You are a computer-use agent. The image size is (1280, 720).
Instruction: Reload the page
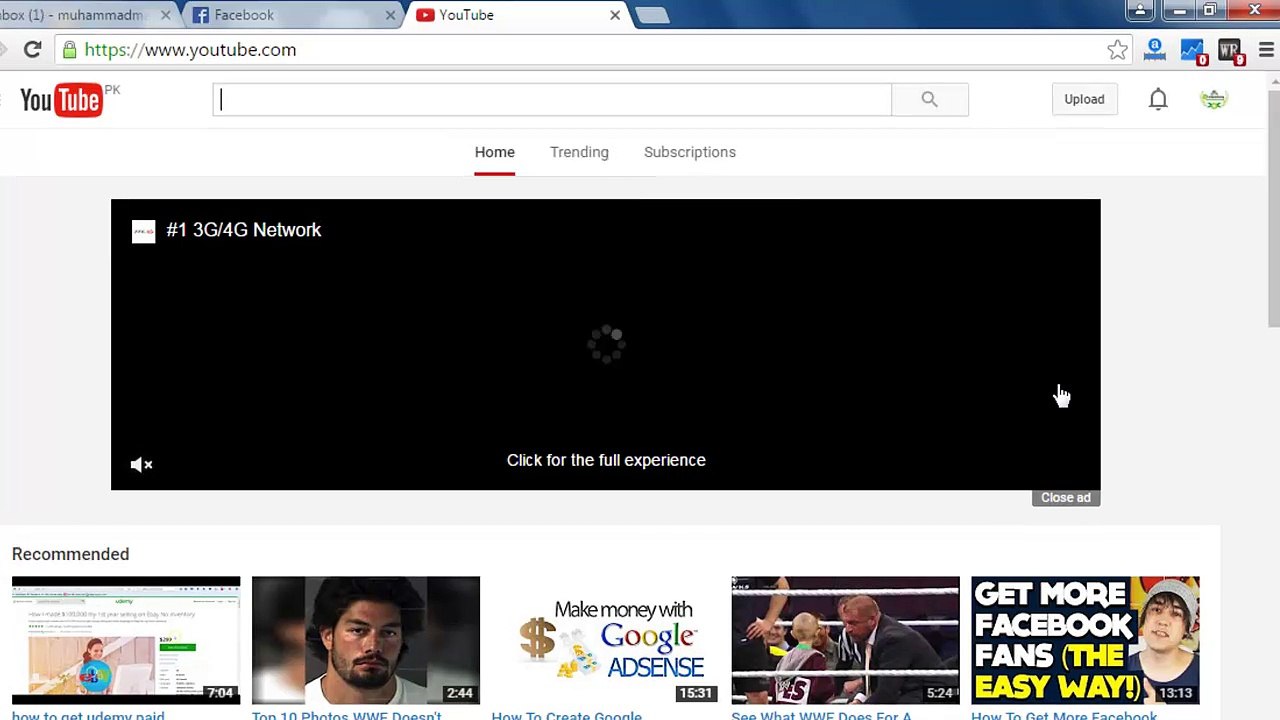click(32, 49)
